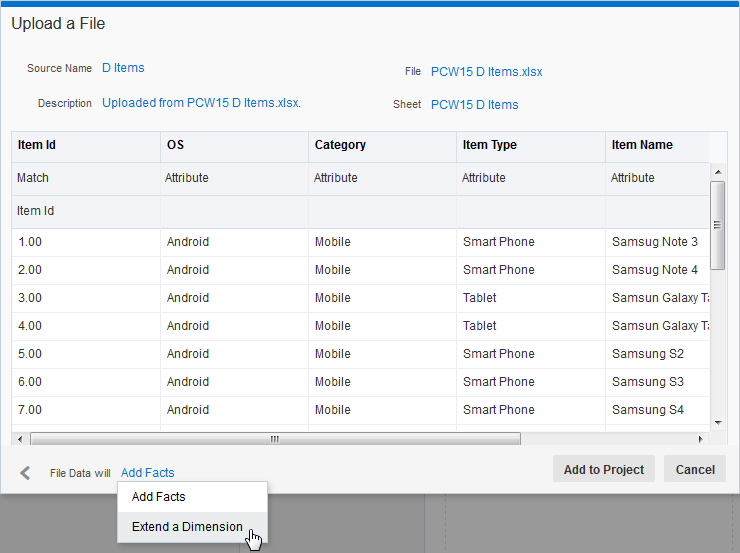740x553 pixels.
Task: Click Samsung S2 cell
Action: (x=657, y=354)
